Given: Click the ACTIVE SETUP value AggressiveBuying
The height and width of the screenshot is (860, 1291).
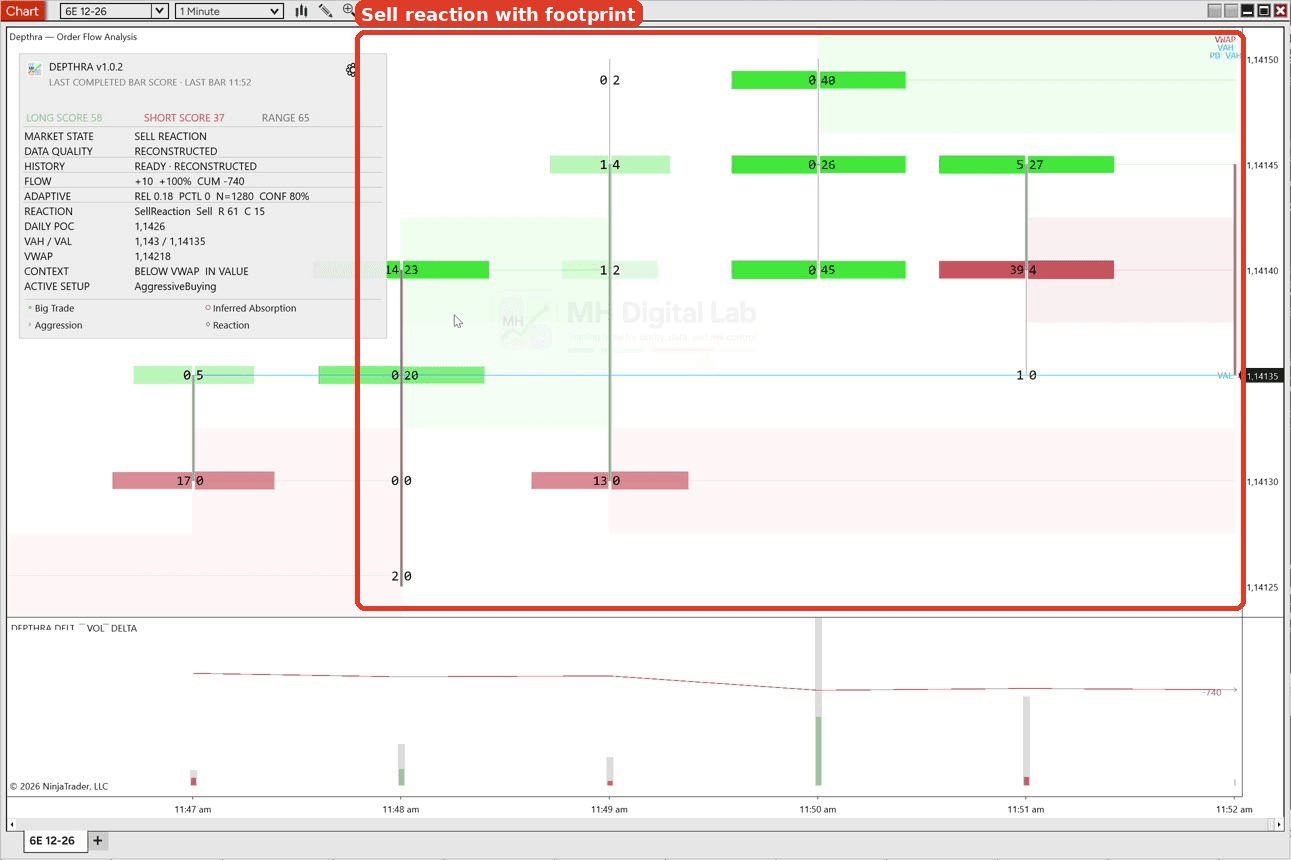Looking at the screenshot, I should [x=176, y=287].
